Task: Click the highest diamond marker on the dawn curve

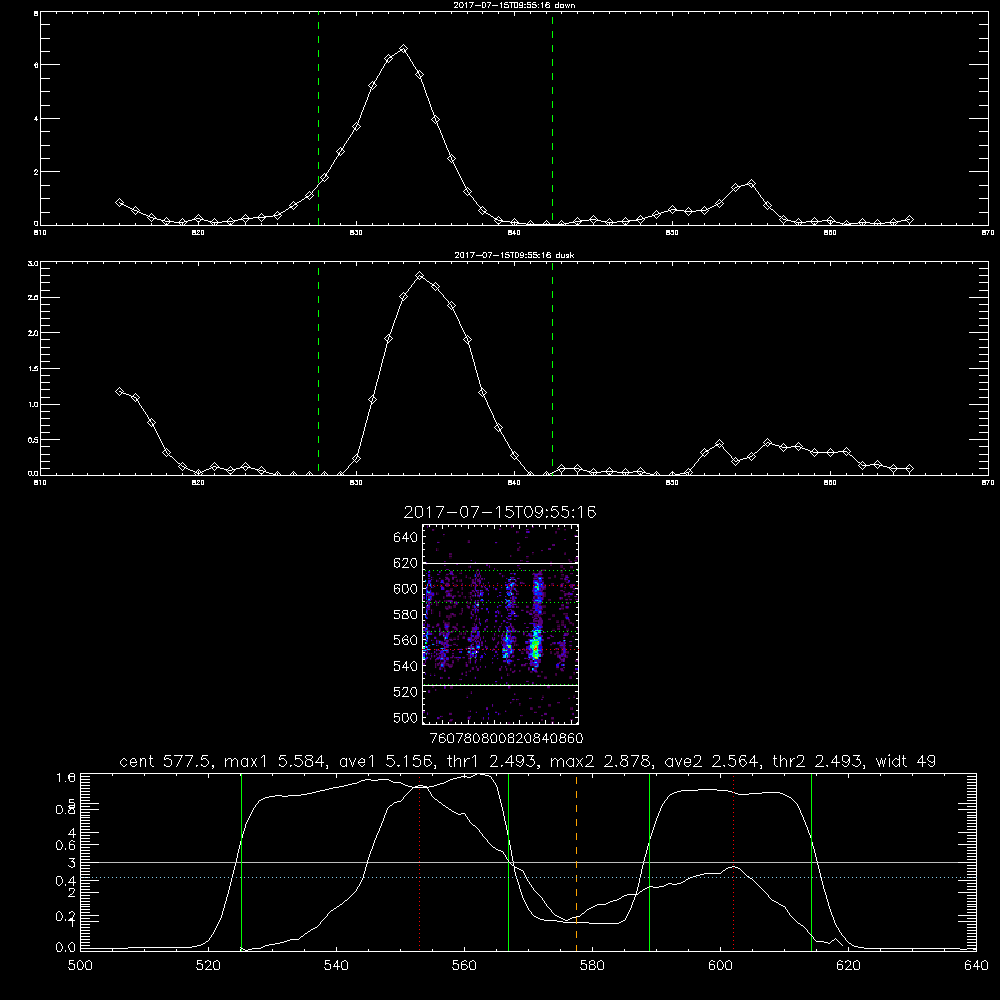Action: click(x=403, y=48)
